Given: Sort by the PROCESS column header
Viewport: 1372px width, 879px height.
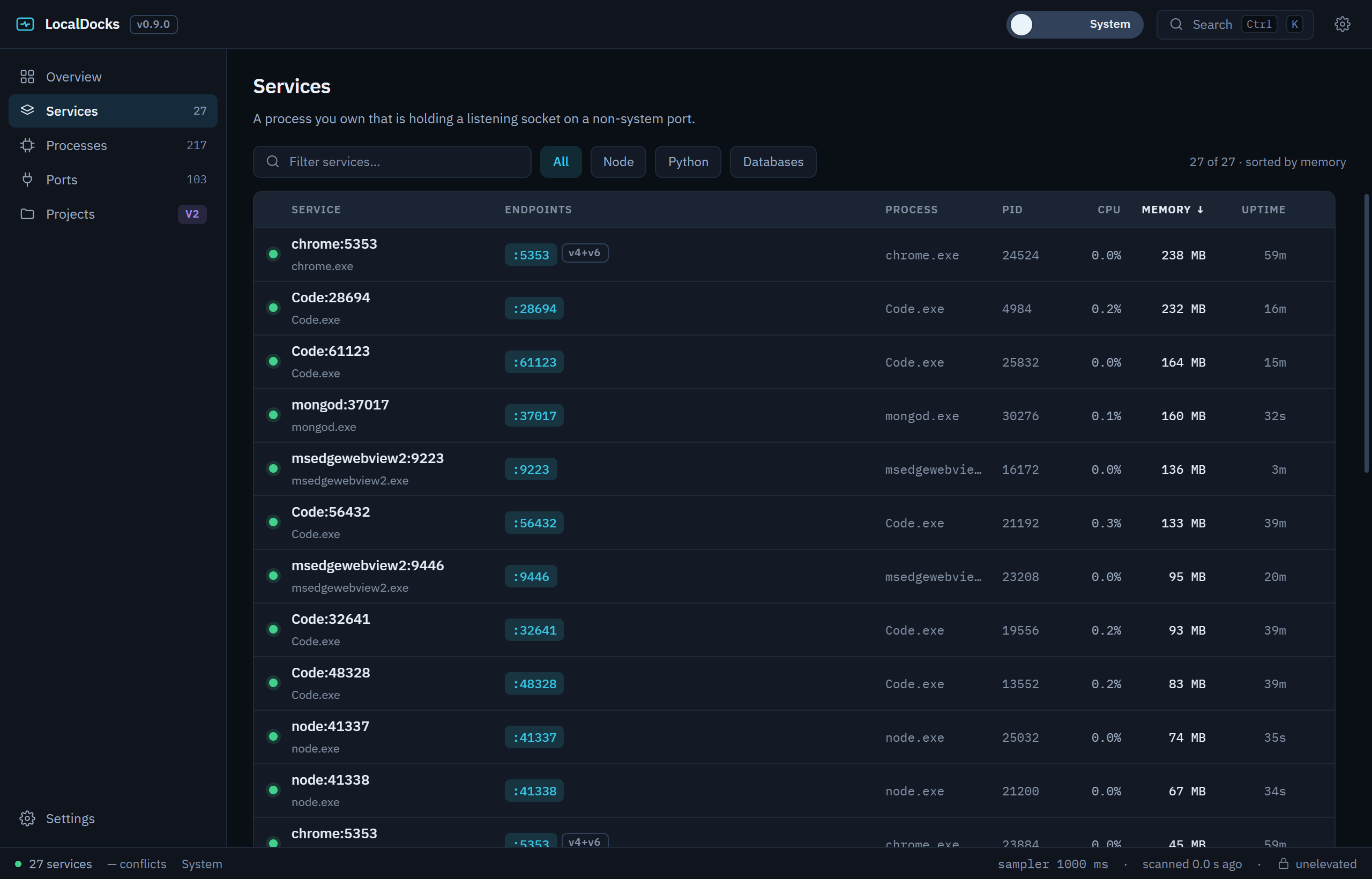Looking at the screenshot, I should (911, 210).
